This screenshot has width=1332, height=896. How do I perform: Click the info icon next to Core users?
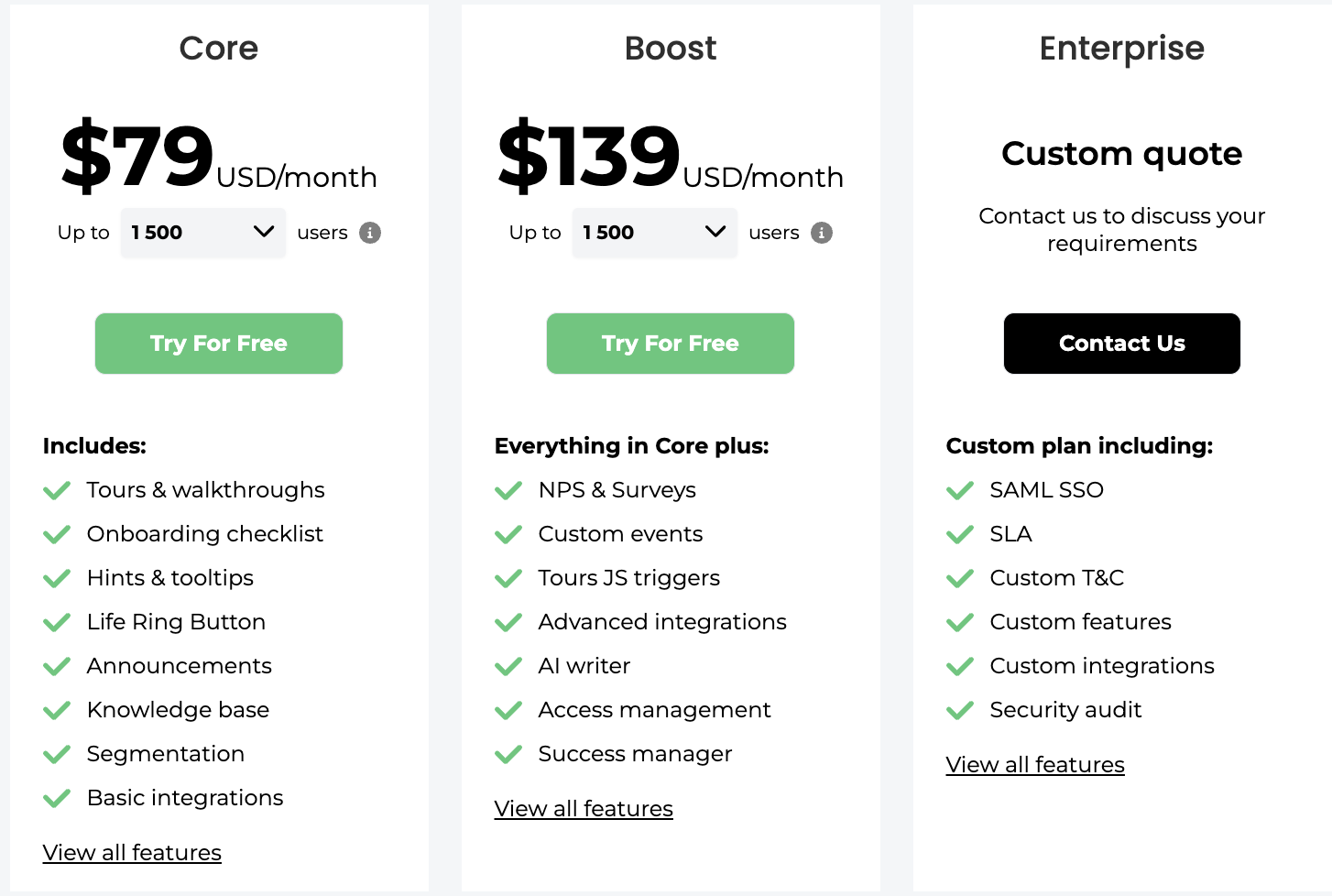click(x=370, y=233)
